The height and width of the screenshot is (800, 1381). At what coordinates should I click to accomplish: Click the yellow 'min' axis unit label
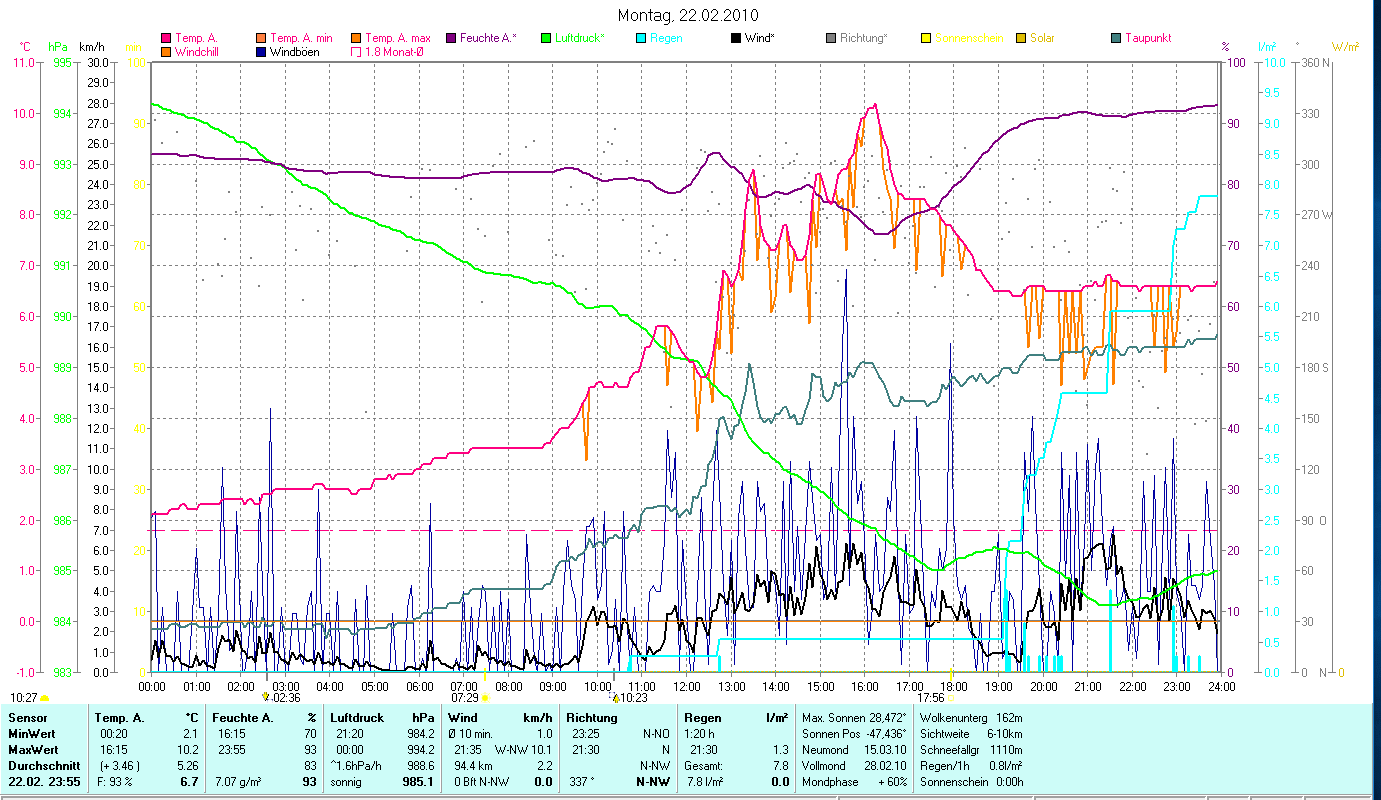(133, 47)
